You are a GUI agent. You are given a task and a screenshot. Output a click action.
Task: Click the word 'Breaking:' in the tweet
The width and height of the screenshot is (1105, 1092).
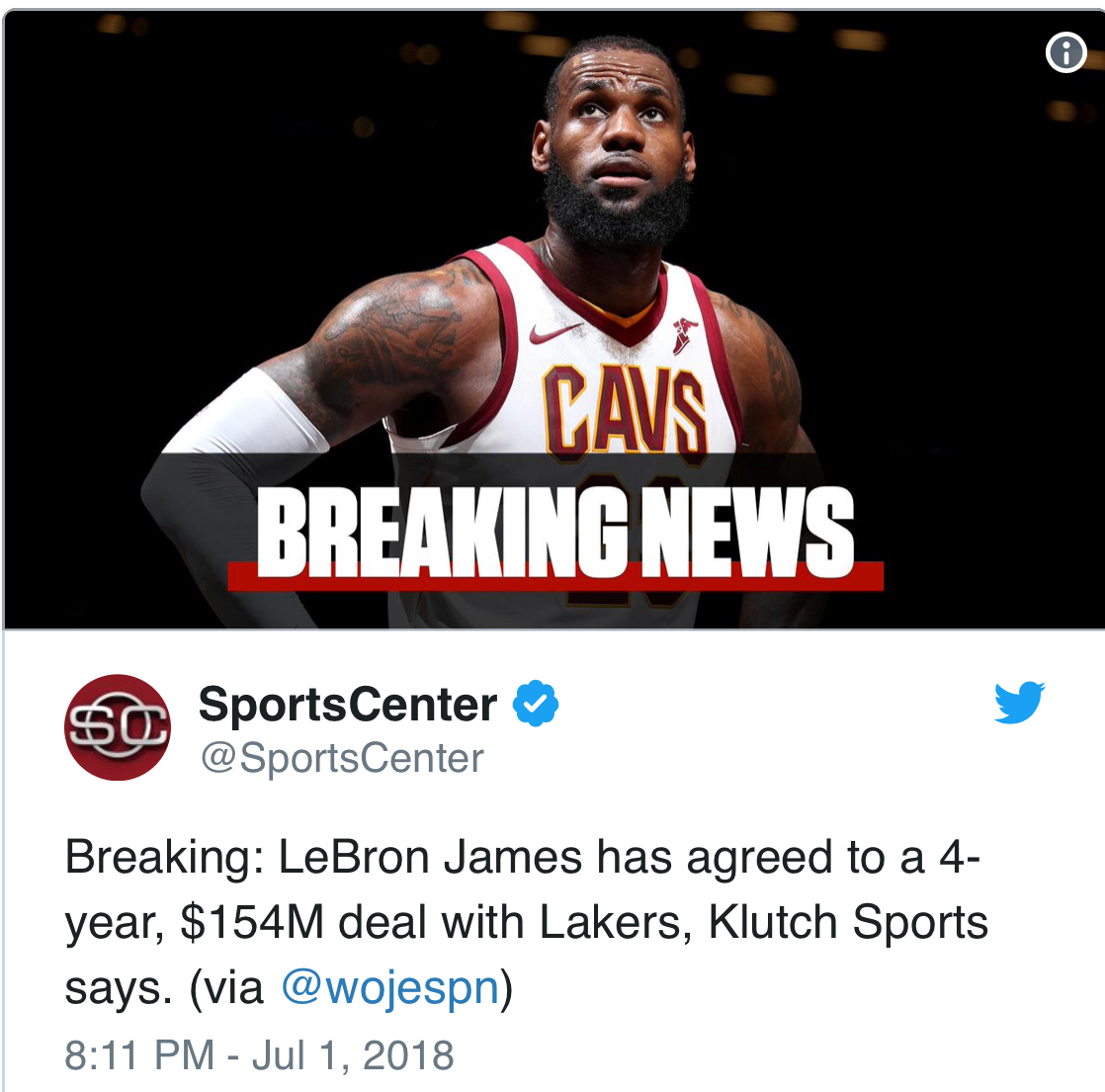[165, 858]
